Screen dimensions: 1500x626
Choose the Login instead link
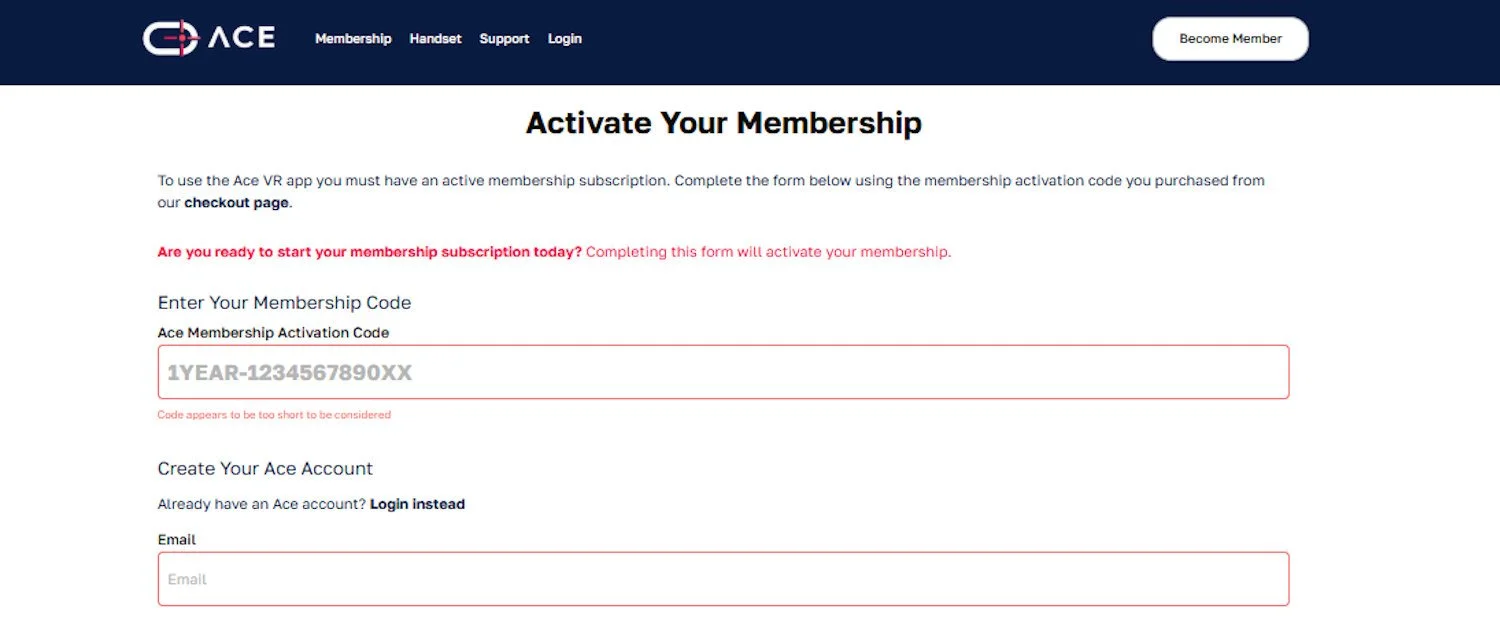click(x=417, y=504)
